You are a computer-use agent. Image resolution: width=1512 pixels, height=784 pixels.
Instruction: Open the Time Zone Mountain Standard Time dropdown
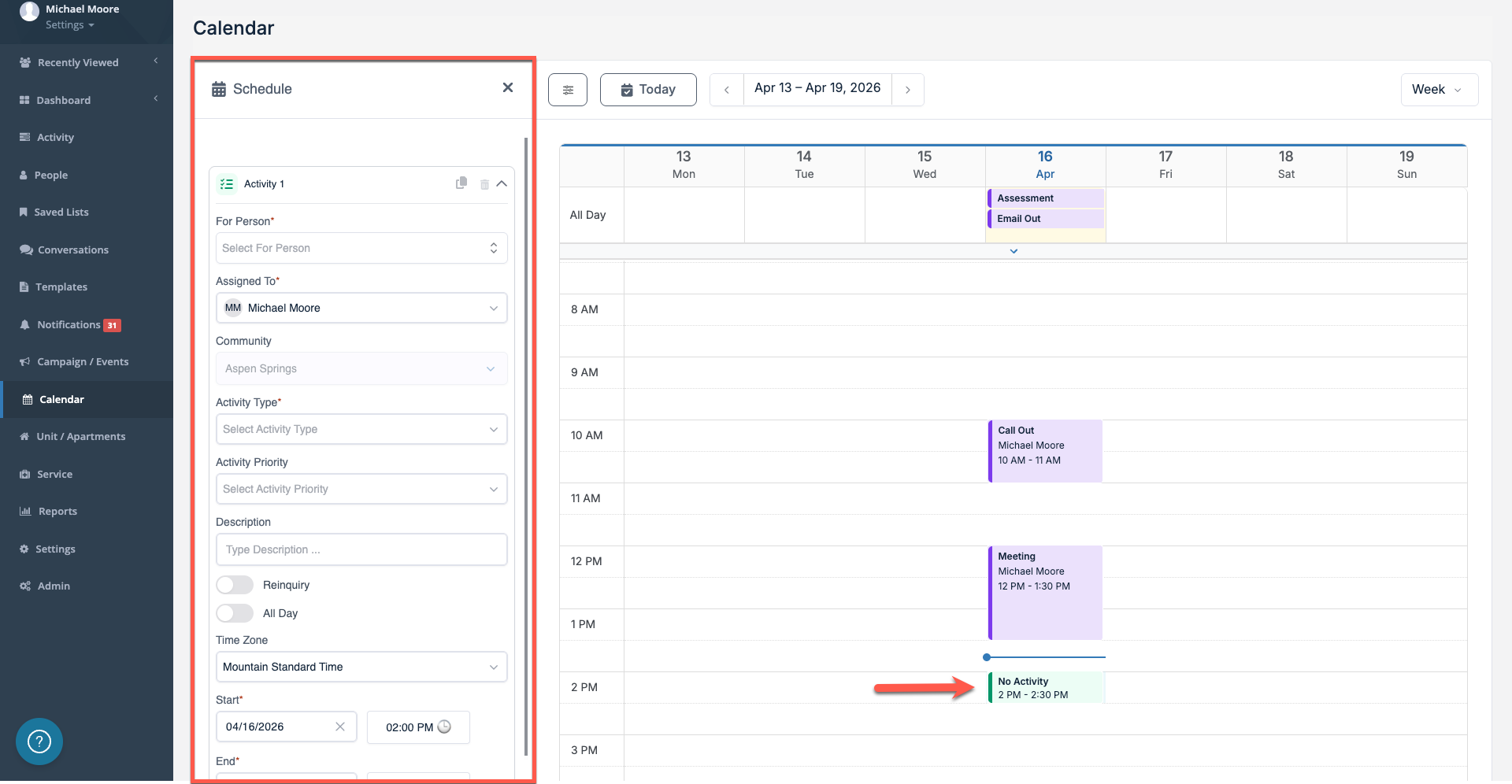point(361,667)
